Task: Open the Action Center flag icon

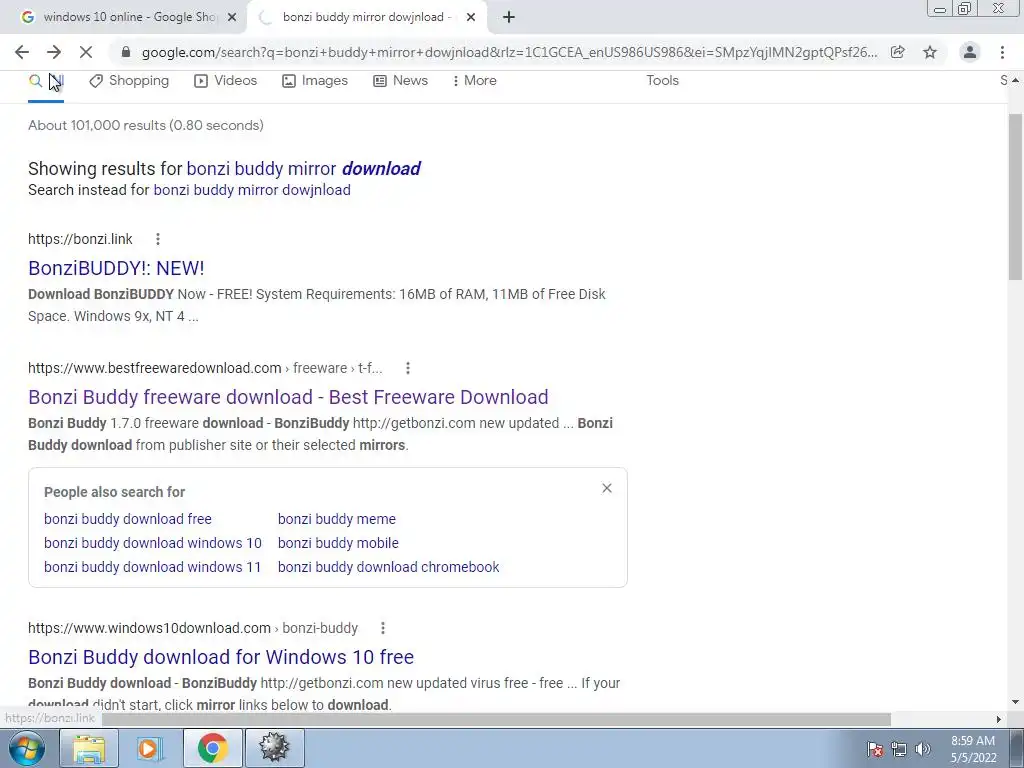Action: pyautogui.click(x=875, y=749)
